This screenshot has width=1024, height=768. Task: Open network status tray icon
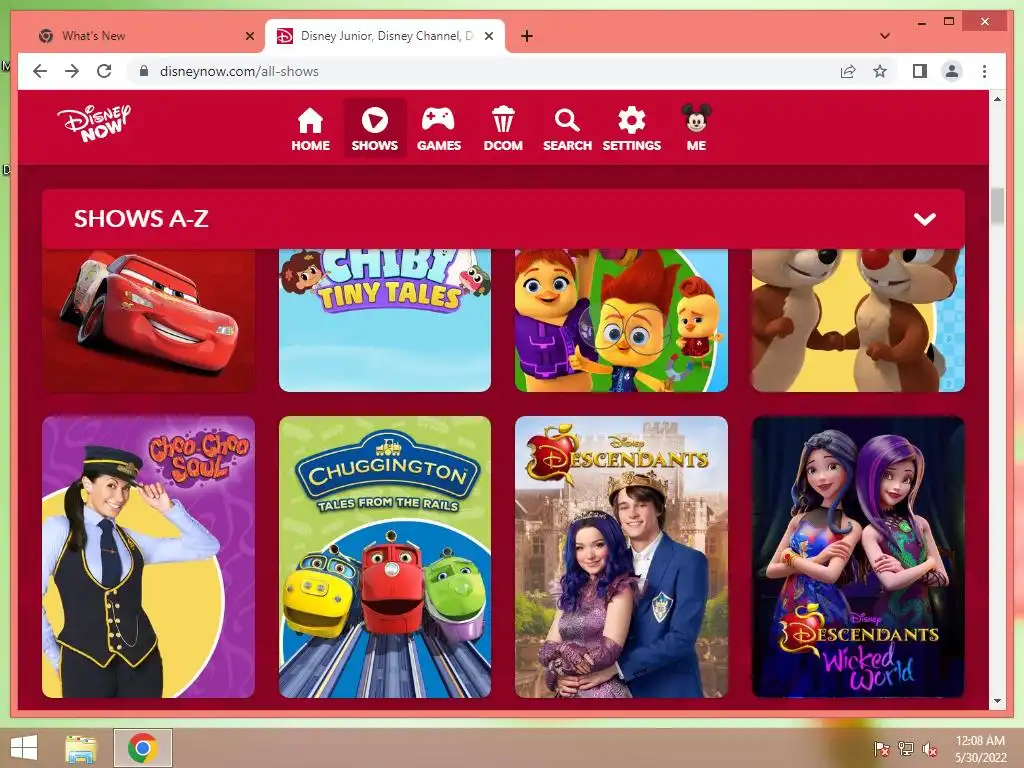click(x=905, y=749)
